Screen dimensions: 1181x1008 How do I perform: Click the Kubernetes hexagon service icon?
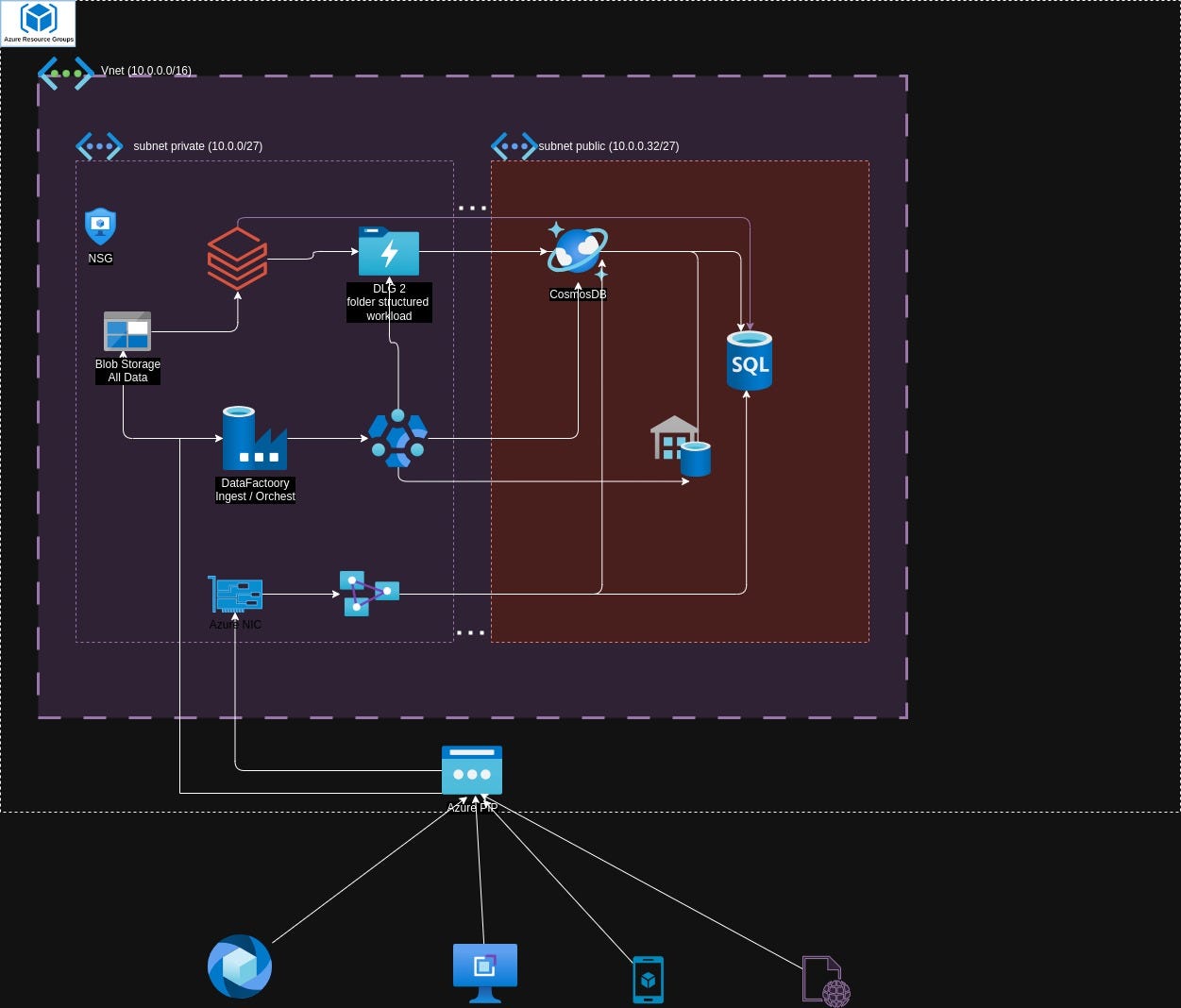[397, 437]
